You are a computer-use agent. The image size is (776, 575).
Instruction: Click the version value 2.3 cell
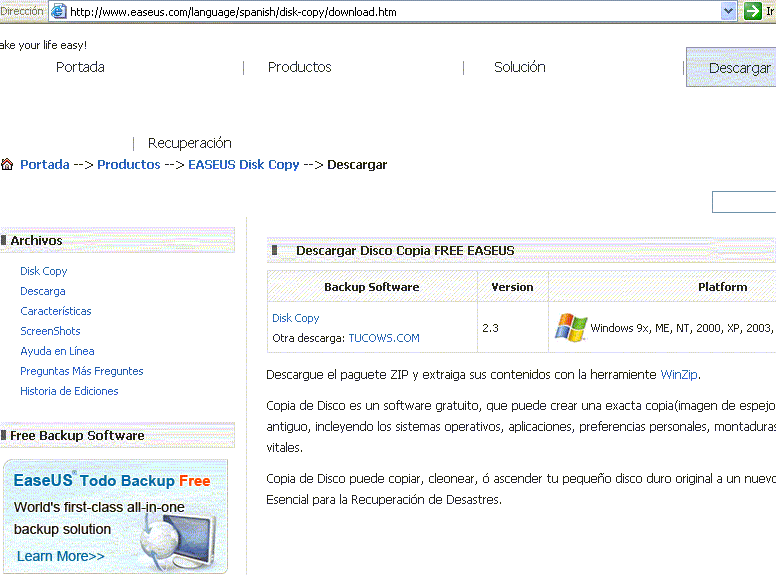(512, 328)
